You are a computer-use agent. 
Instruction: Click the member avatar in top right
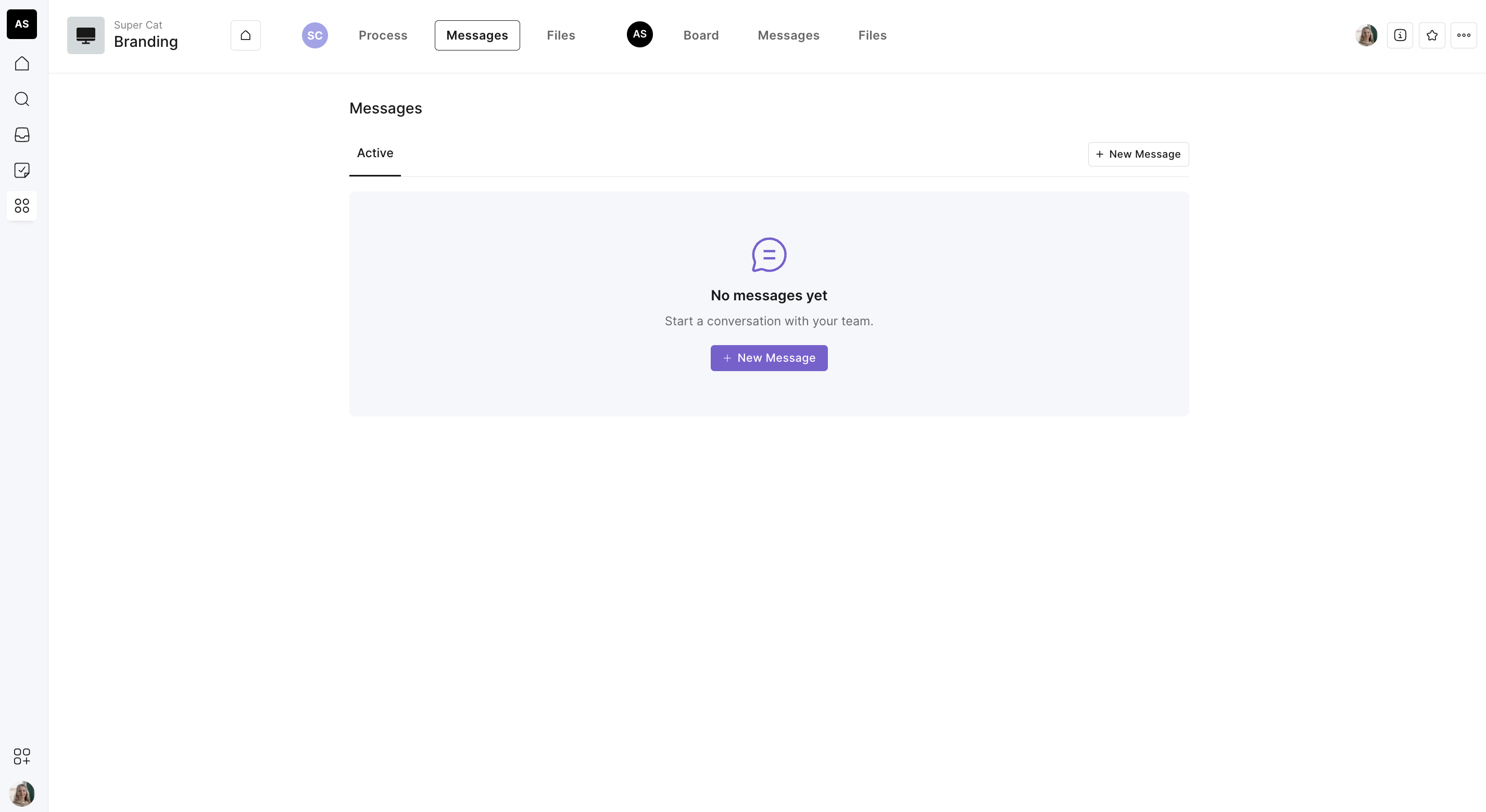point(1366,35)
